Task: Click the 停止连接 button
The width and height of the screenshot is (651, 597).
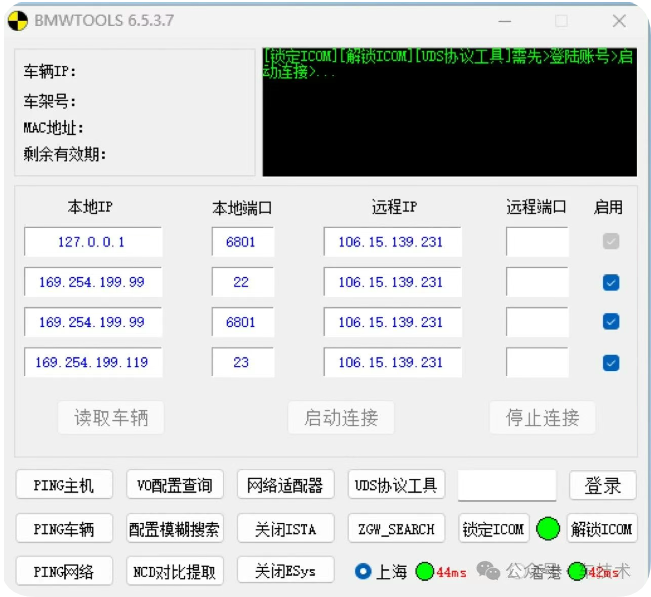Action: coord(542,417)
